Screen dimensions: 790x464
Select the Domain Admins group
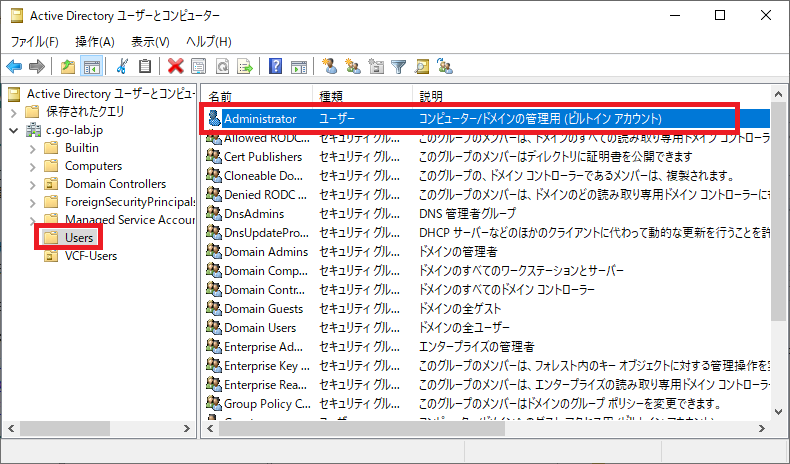(257, 252)
